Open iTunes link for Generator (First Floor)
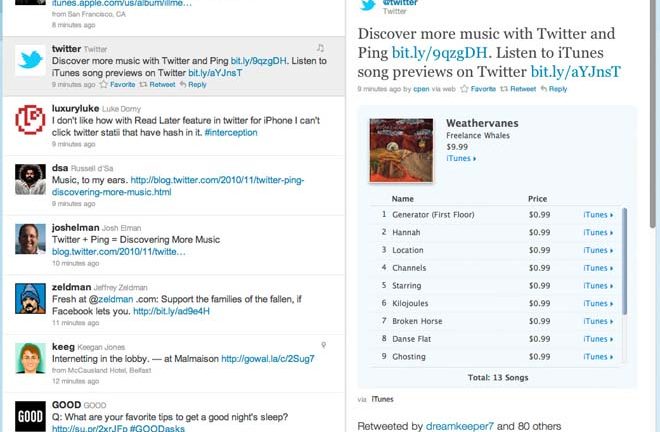 [x=598, y=215]
